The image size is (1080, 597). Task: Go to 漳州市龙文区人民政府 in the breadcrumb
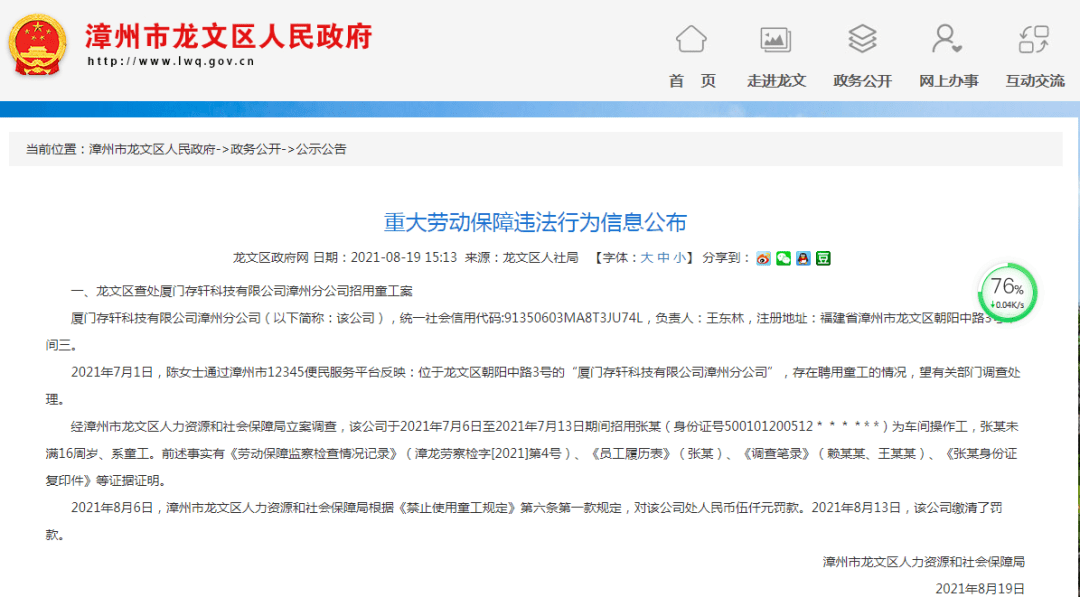tap(152, 149)
